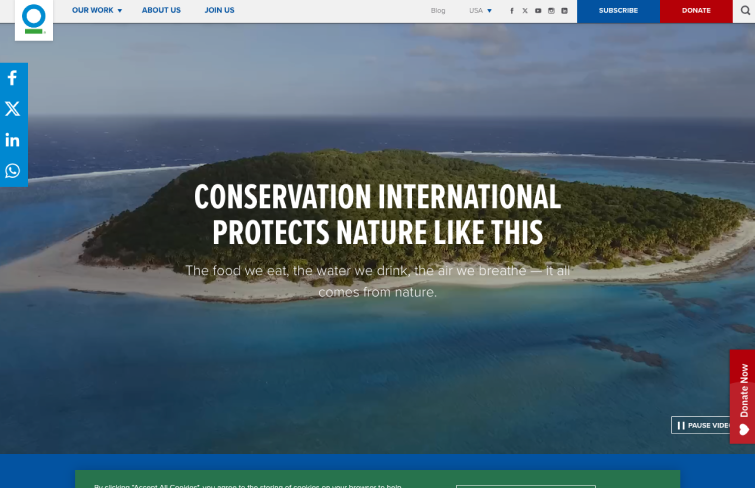Open site search with magnifier icon
This screenshot has width=755, height=488.
[744, 11]
